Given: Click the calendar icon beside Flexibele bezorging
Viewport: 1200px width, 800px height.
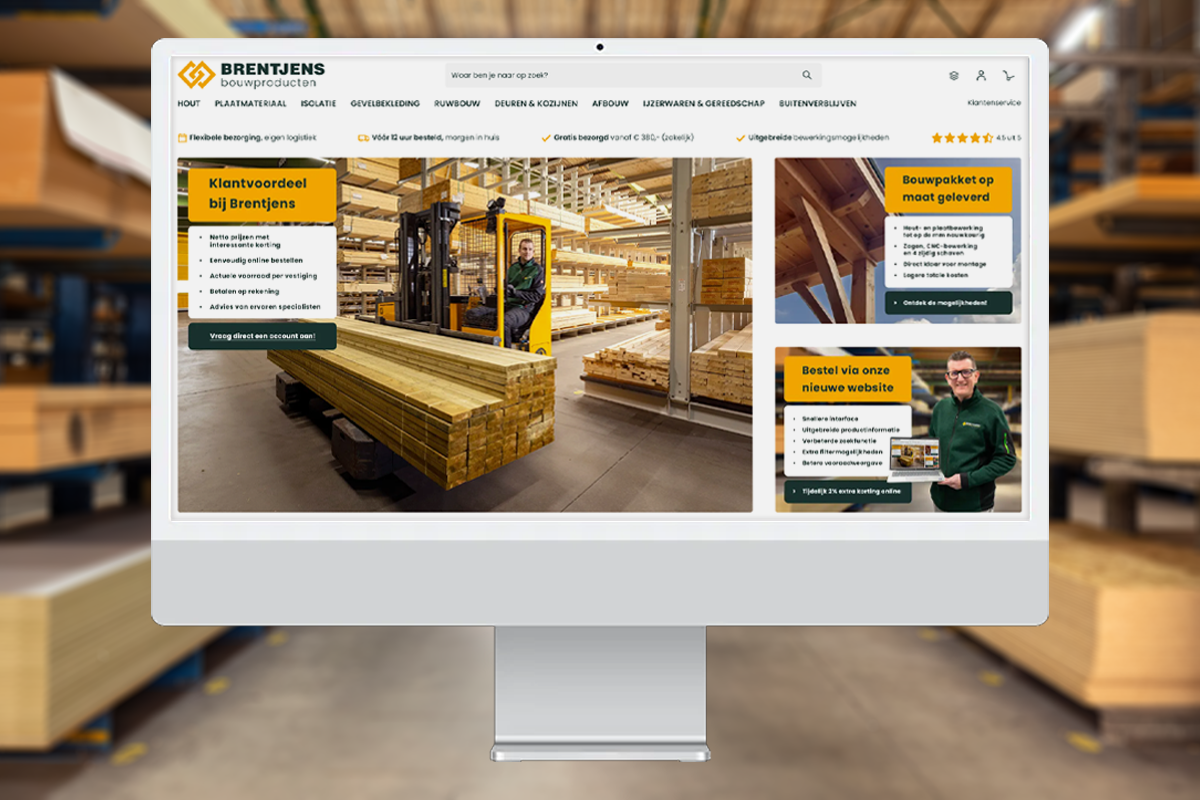Looking at the screenshot, I should [x=182, y=138].
